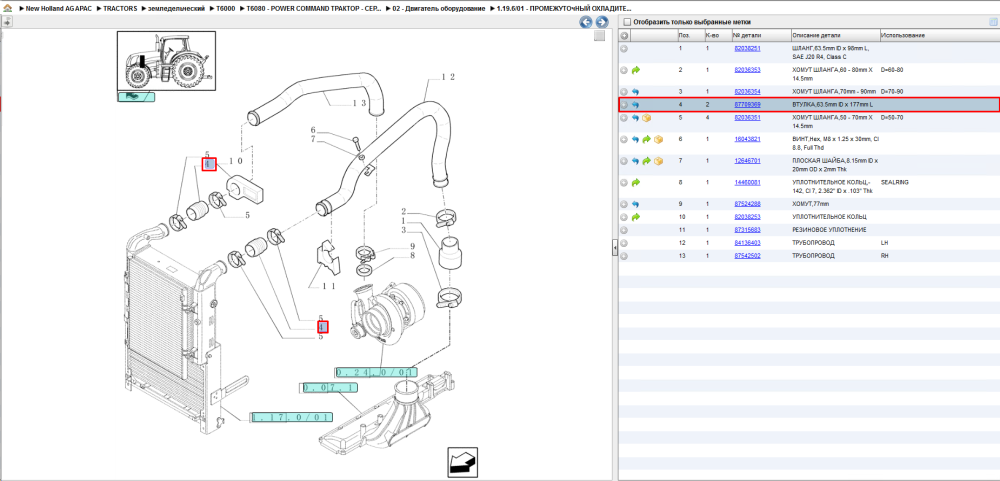Click the export icon at toolbar left
This screenshot has width=1000, height=481.
click(x=6, y=22)
